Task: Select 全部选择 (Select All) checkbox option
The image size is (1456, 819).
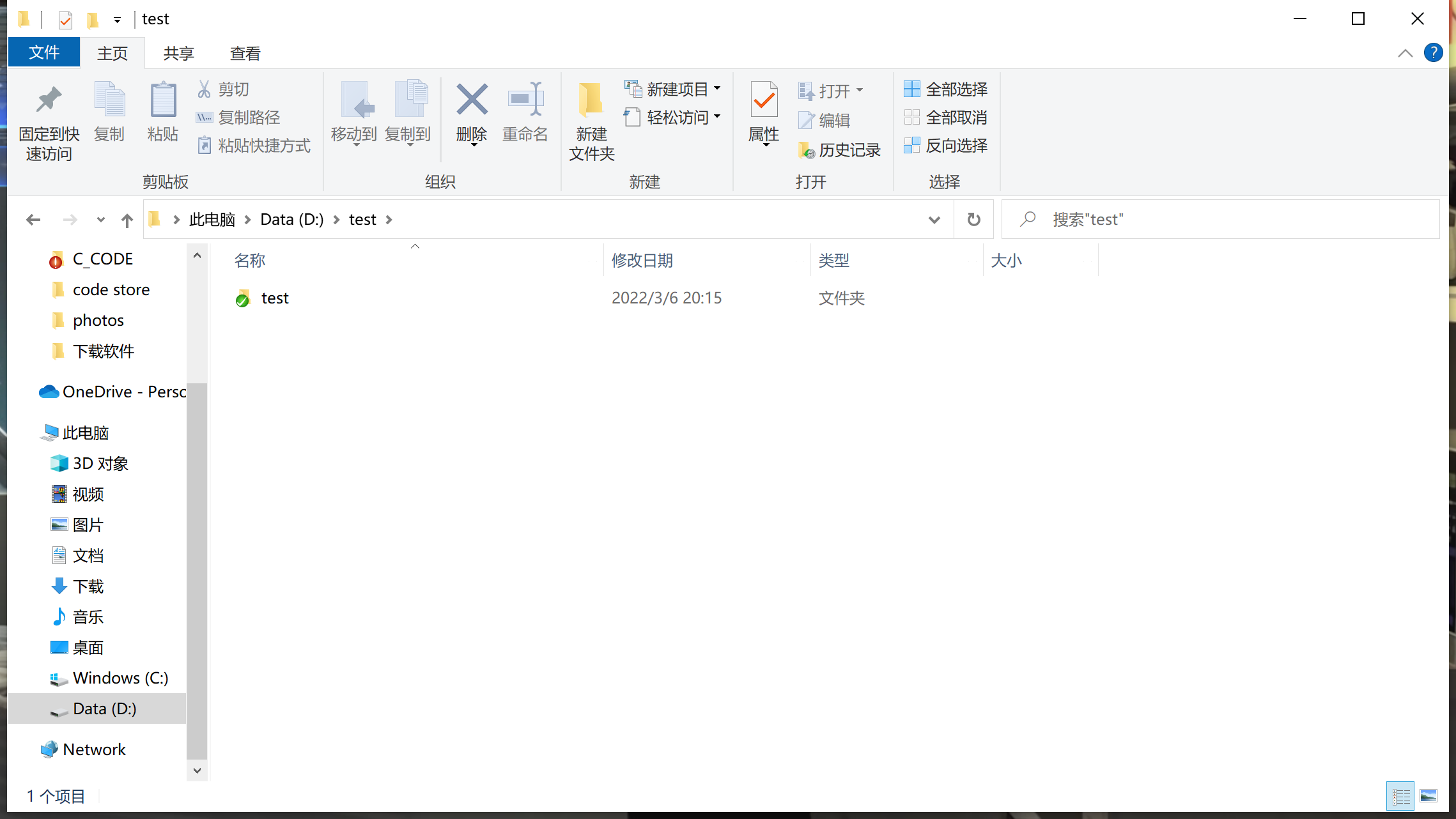Action: pyautogui.click(x=944, y=89)
